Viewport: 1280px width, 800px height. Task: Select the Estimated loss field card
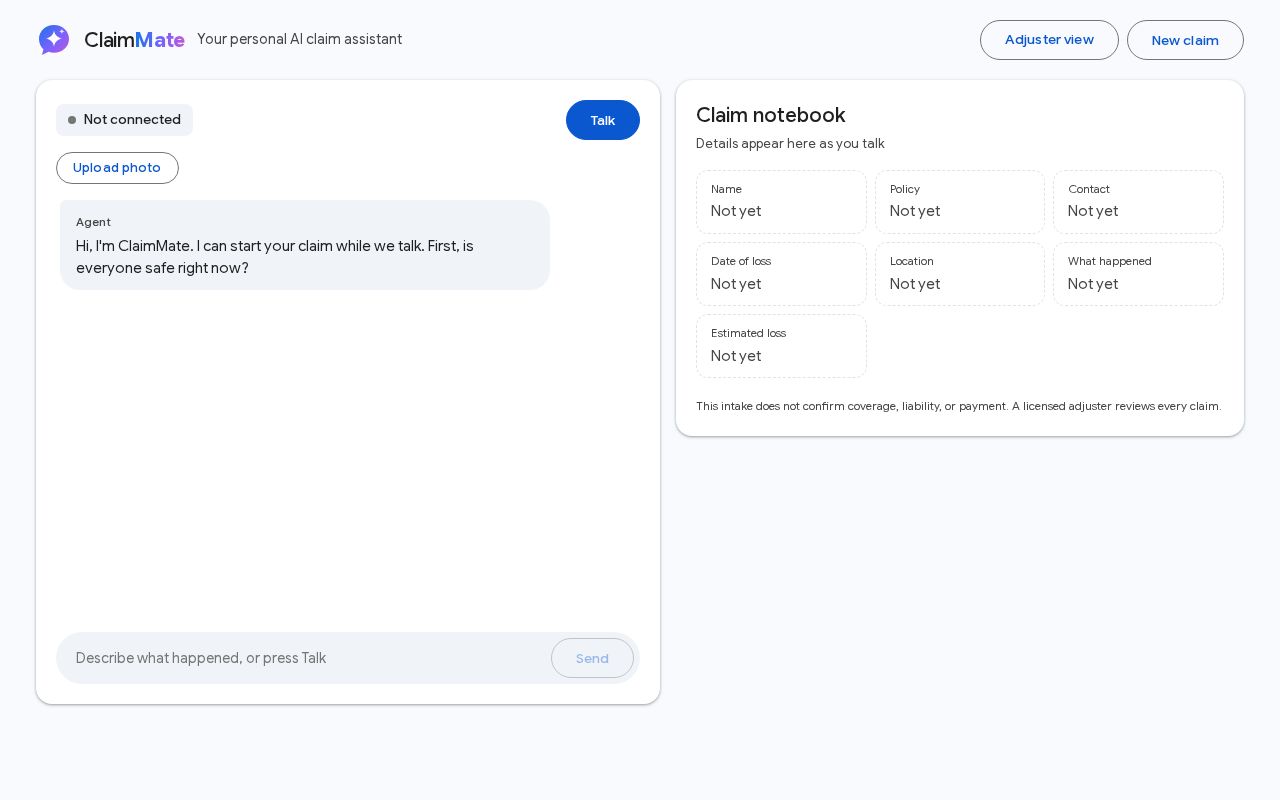click(x=781, y=346)
